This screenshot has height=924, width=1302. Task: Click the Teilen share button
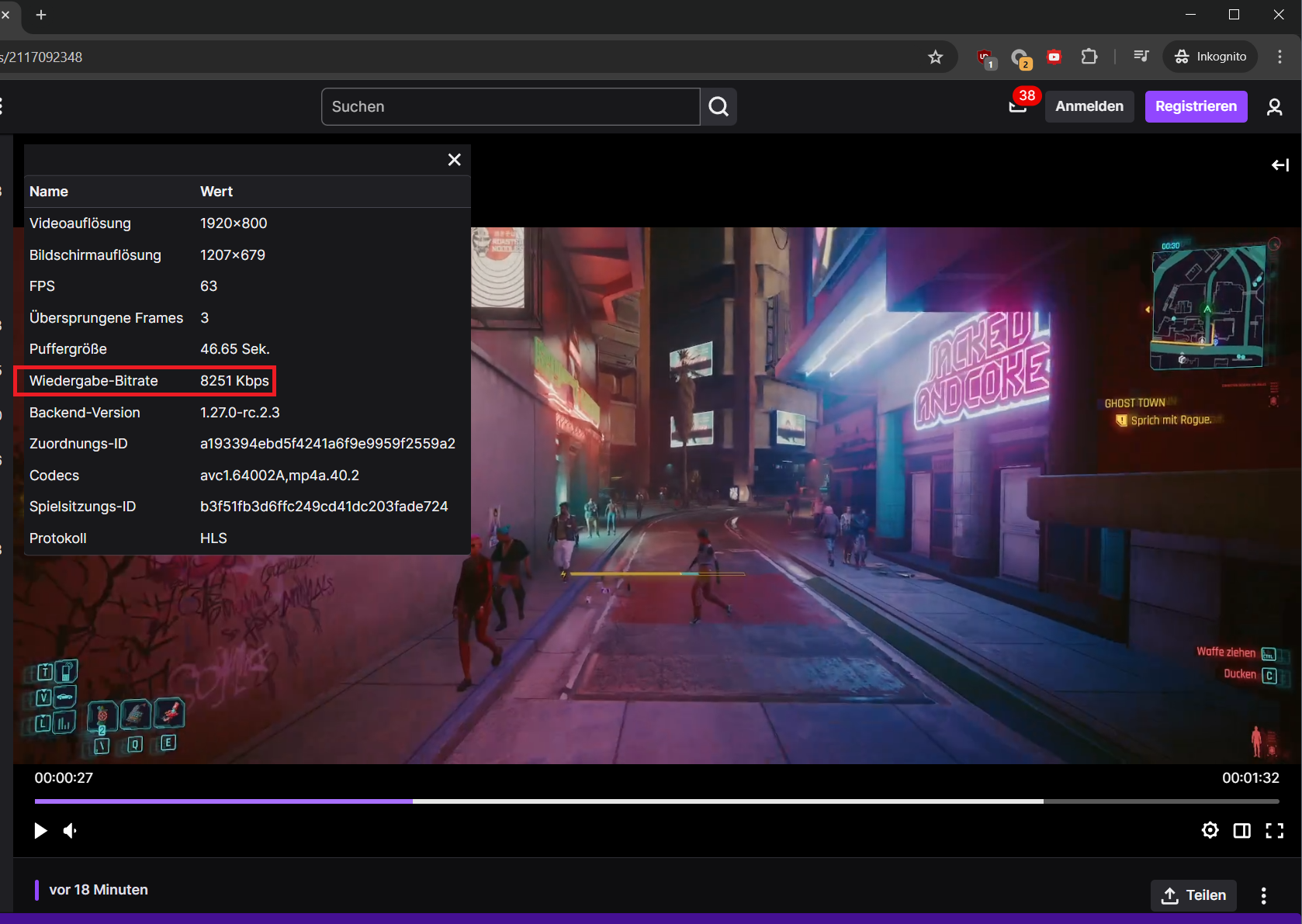point(1193,895)
